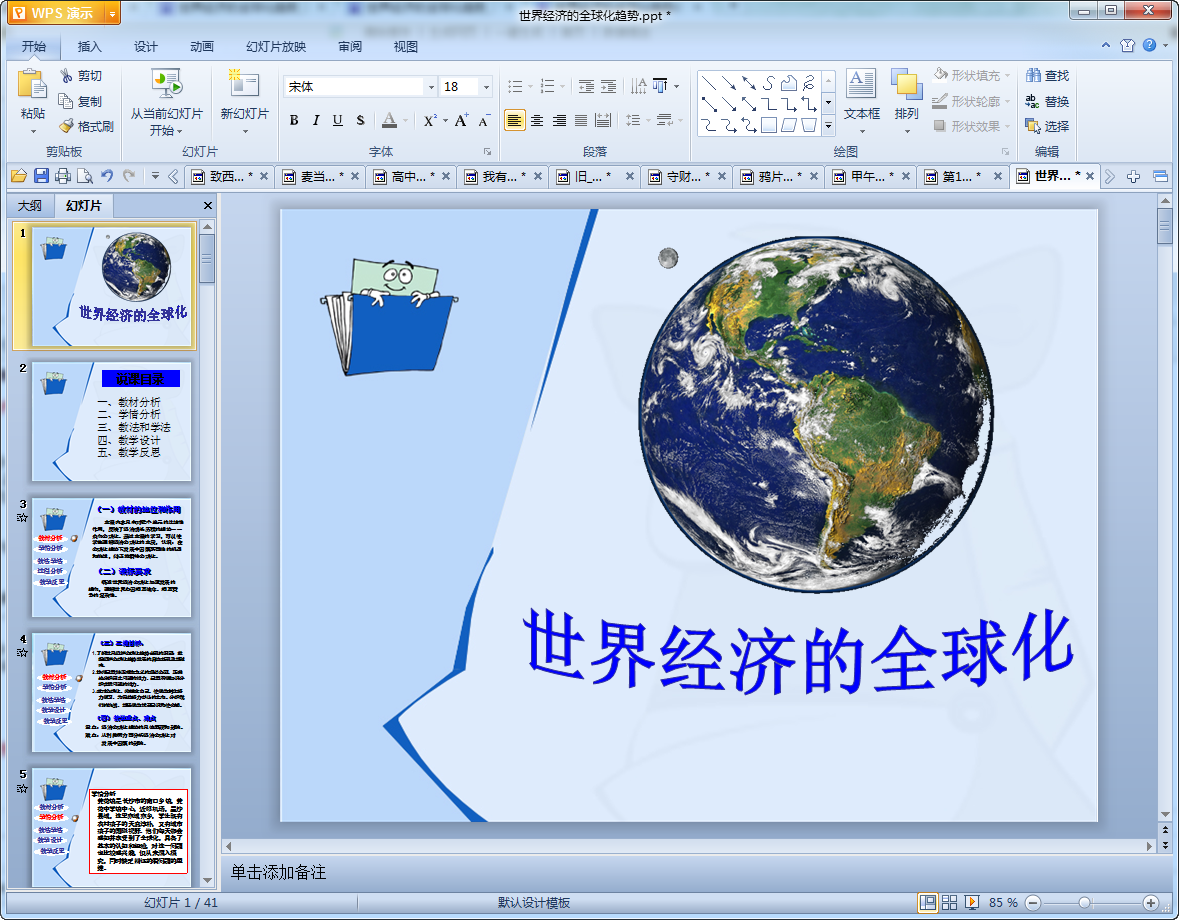
Task: Open the Review (审阅) ribbon tab
Action: [350, 47]
